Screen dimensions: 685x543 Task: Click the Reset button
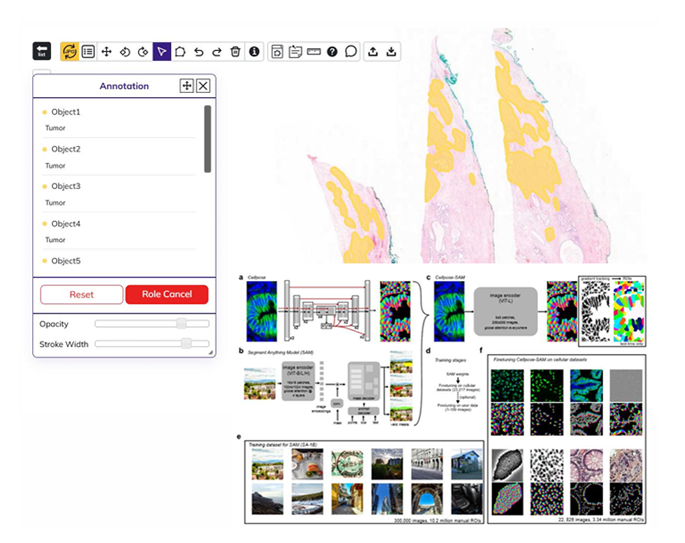82,294
